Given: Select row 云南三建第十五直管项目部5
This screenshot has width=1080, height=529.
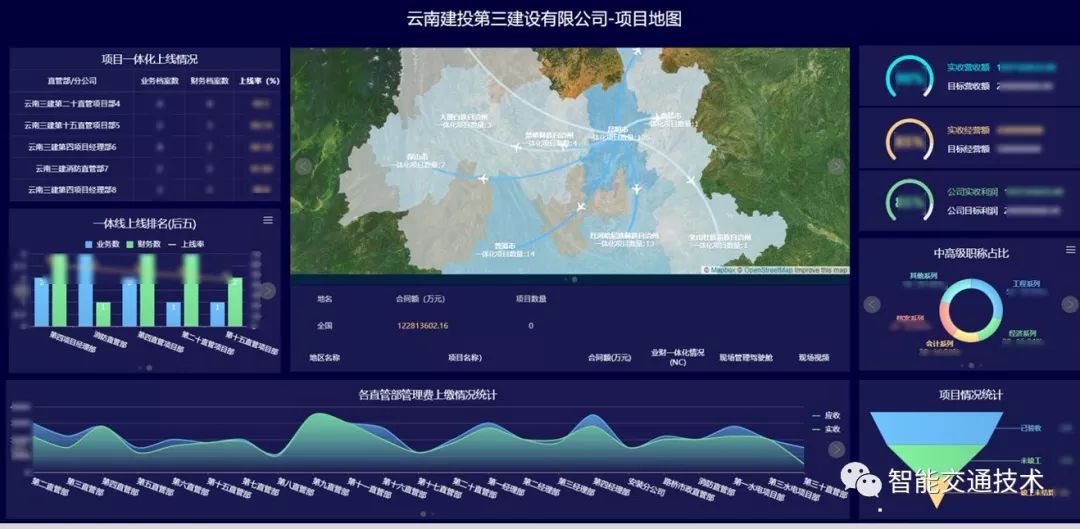Looking at the screenshot, I should pyautogui.click(x=145, y=125).
